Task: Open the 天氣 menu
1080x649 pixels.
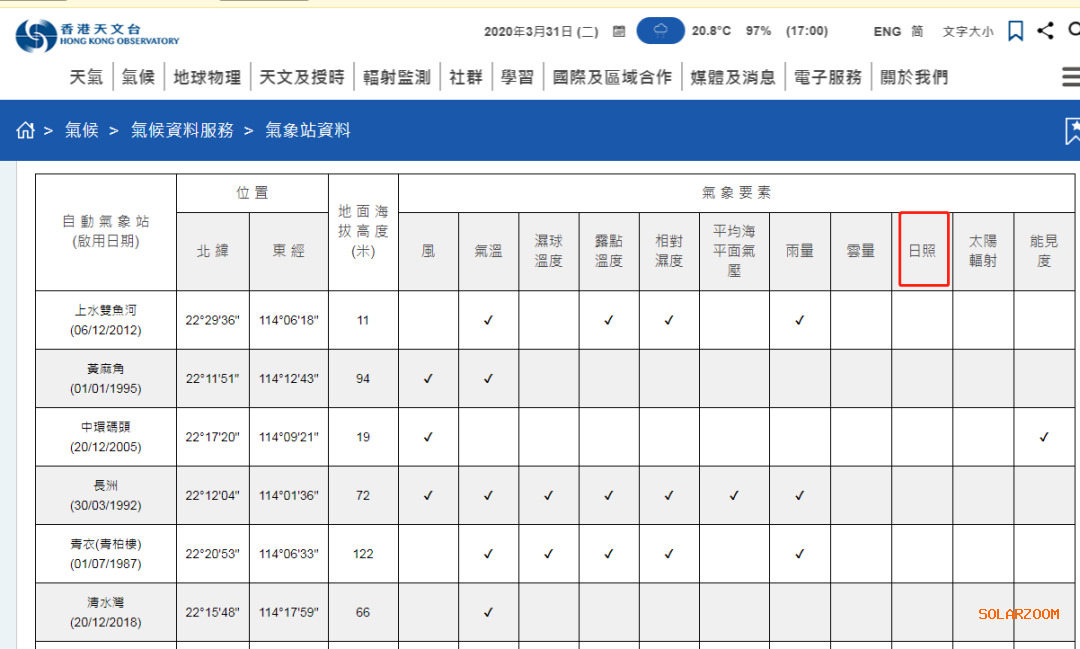Action: 86,77
